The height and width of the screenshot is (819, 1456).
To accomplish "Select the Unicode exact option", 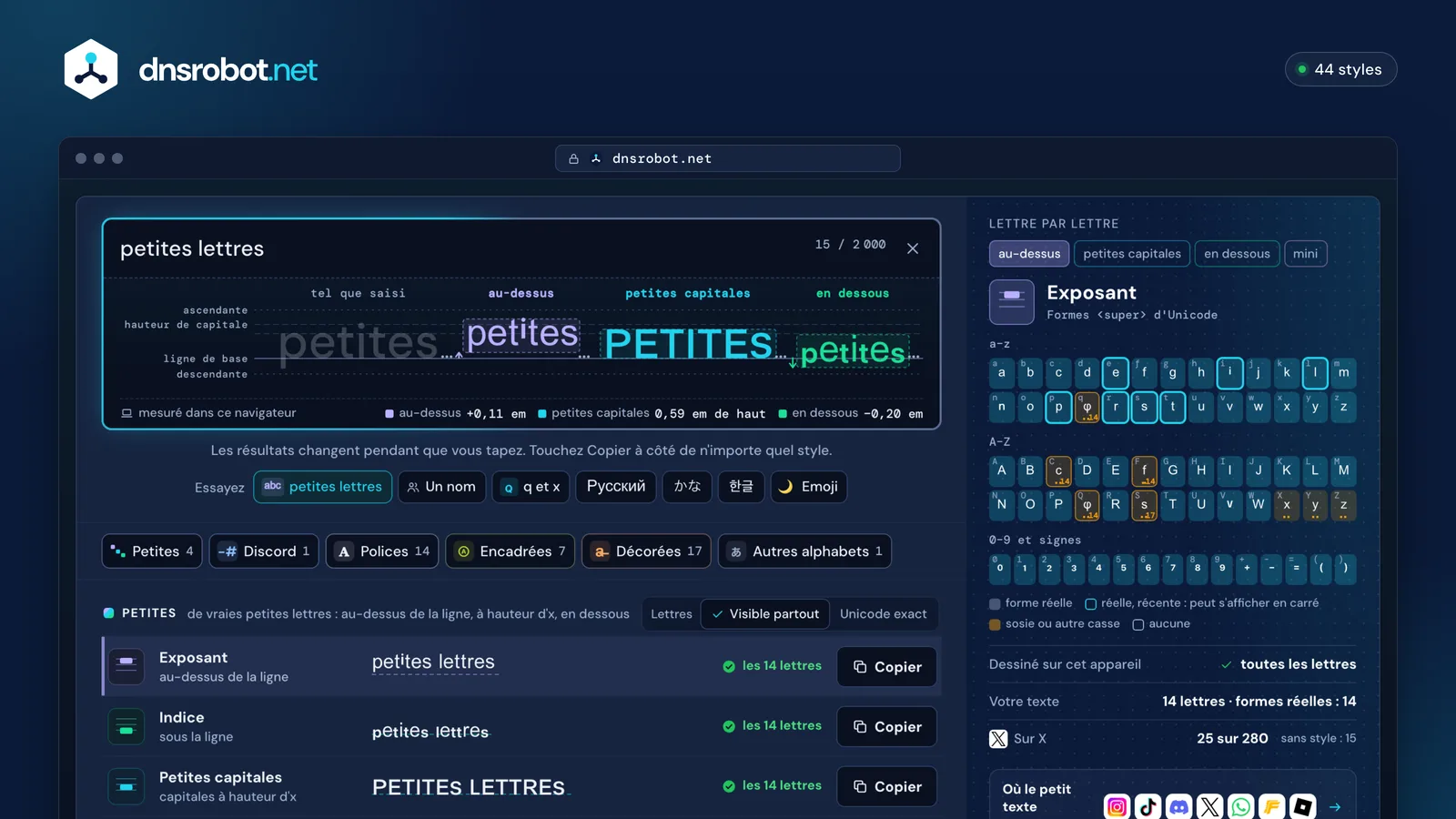I will click(883, 613).
